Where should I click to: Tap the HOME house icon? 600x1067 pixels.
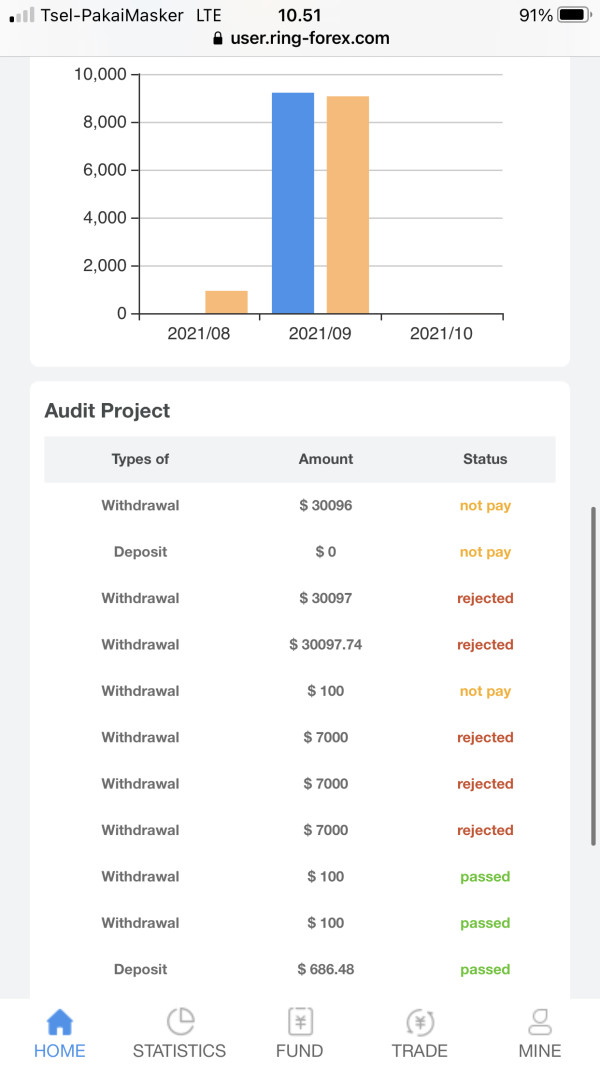59,1021
